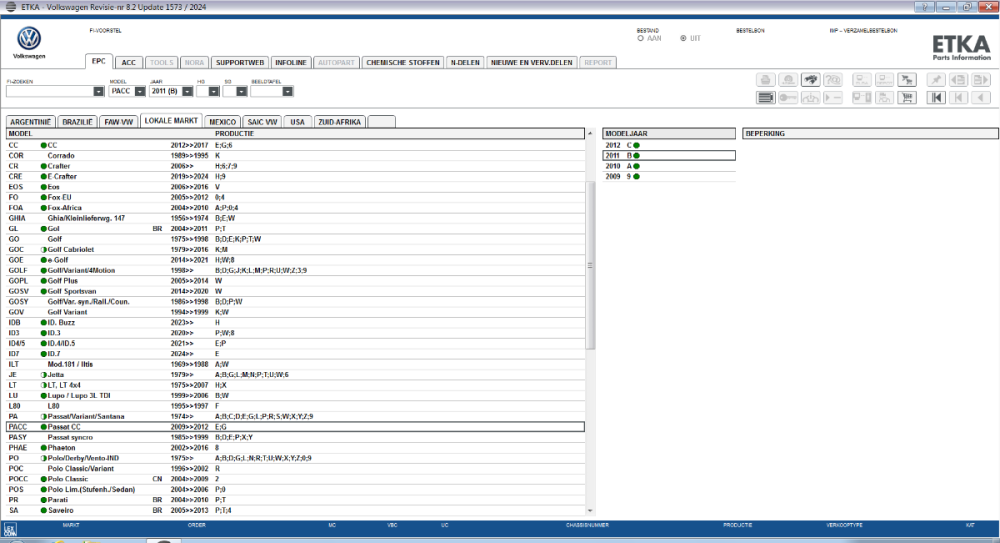Viewport: 1000px width, 543px height.
Task: Click the round stamp icon beside the printer
Action: pyautogui.click(x=788, y=80)
